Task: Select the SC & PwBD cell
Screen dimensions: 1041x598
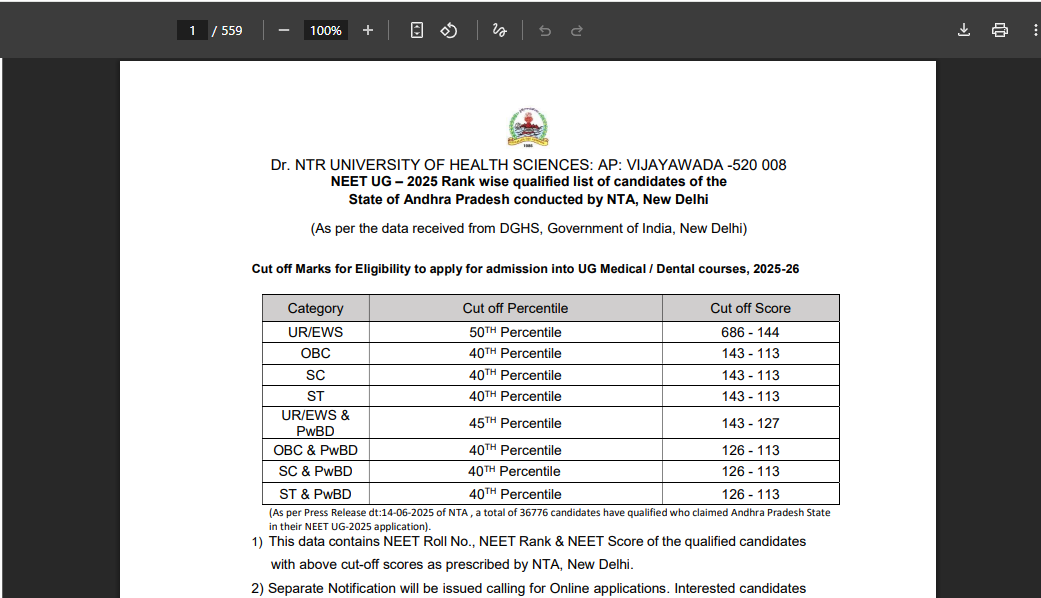Action: point(315,472)
